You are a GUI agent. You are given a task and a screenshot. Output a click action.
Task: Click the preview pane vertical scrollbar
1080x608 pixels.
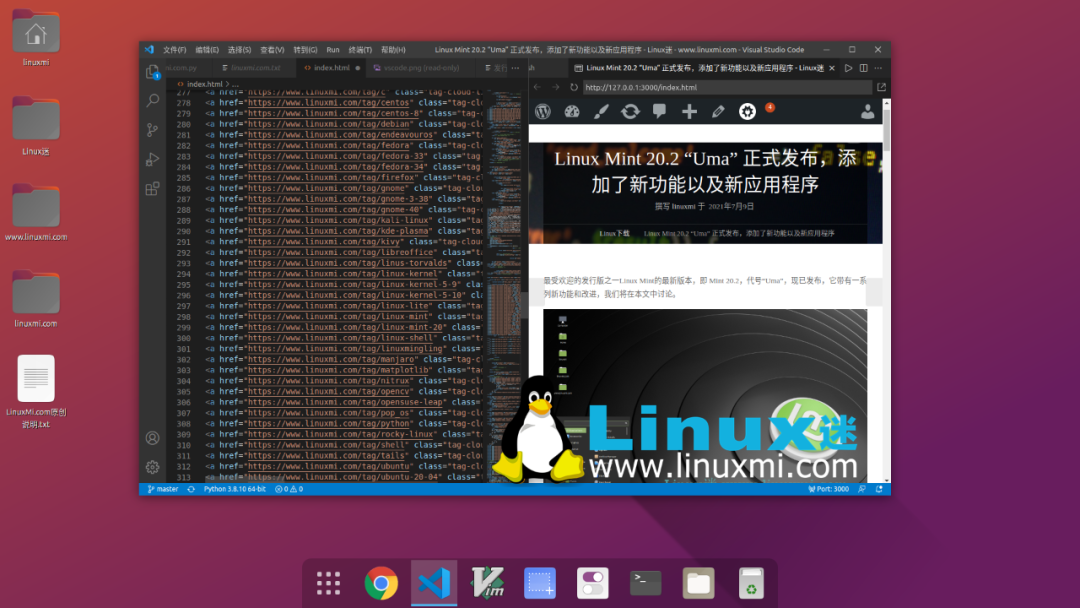886,130
